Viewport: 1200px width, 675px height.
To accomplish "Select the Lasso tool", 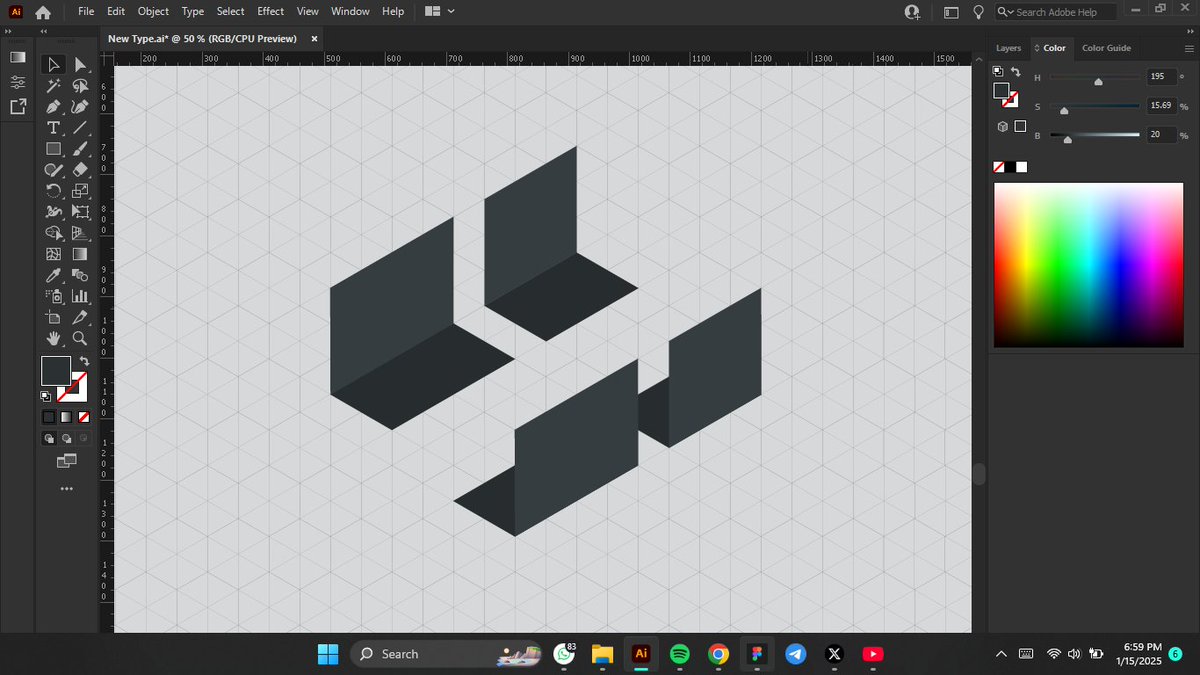I will 80,86.
